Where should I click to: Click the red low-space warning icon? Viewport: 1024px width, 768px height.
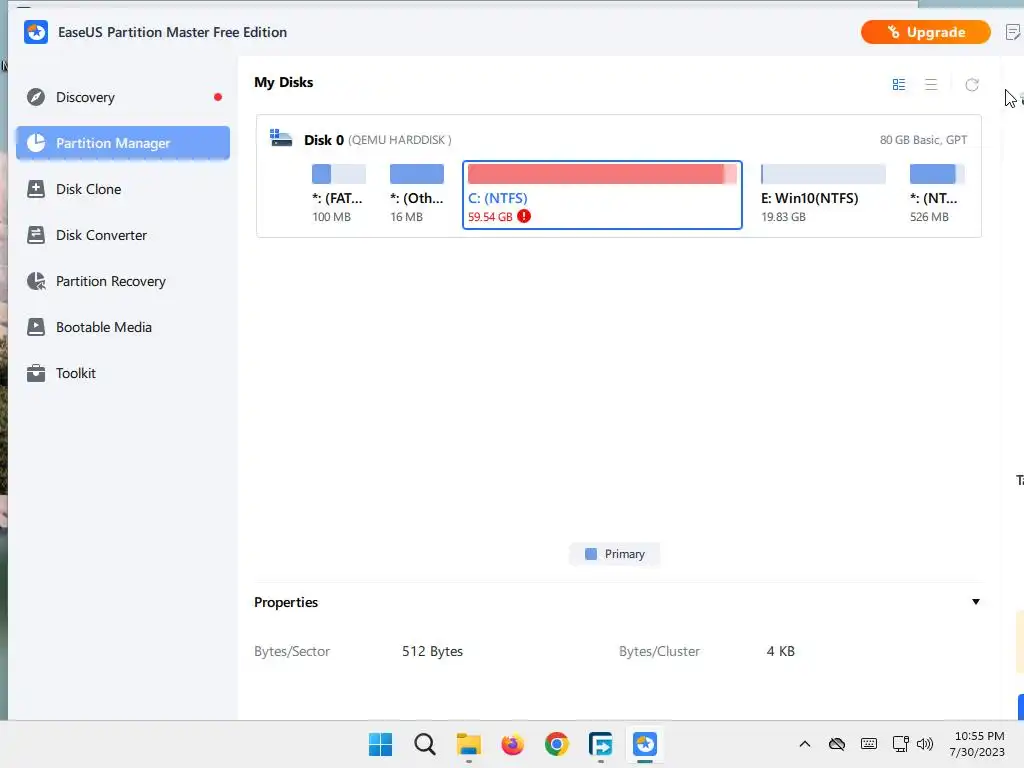pos(524,216)
